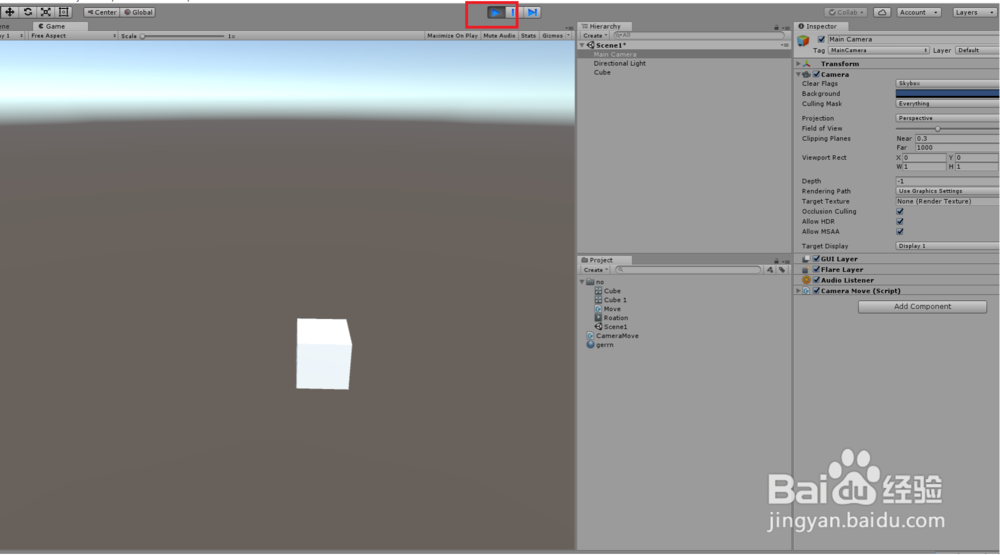Click the Add Component button

(922, 307)
